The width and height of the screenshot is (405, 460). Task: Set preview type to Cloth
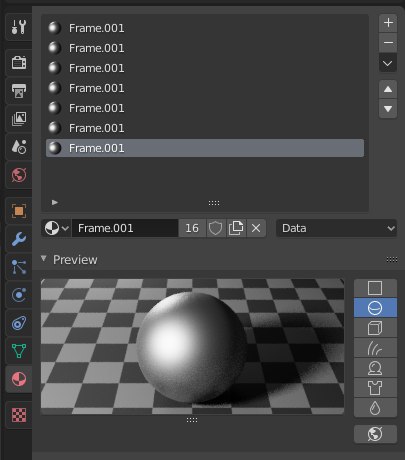(x=375, y=388)
